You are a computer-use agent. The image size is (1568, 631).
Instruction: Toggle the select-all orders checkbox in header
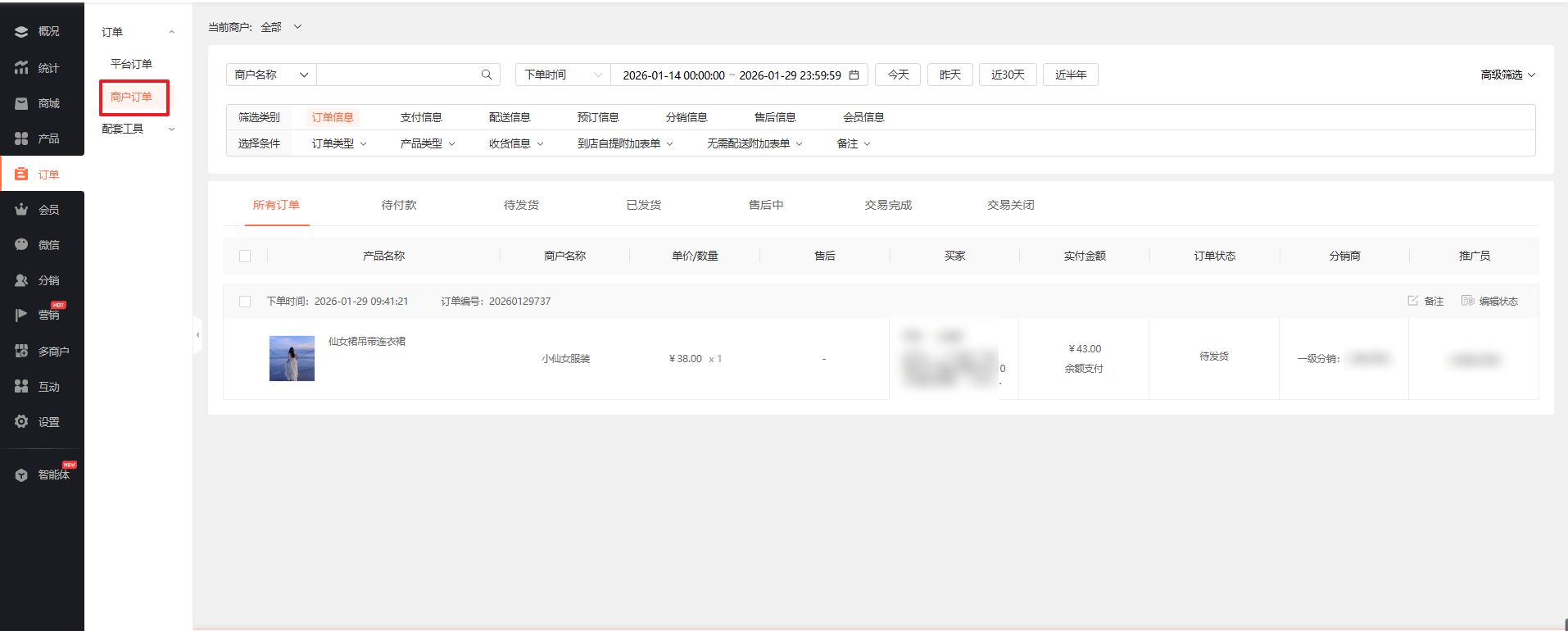pyautogui.click(x=245, y=256)
